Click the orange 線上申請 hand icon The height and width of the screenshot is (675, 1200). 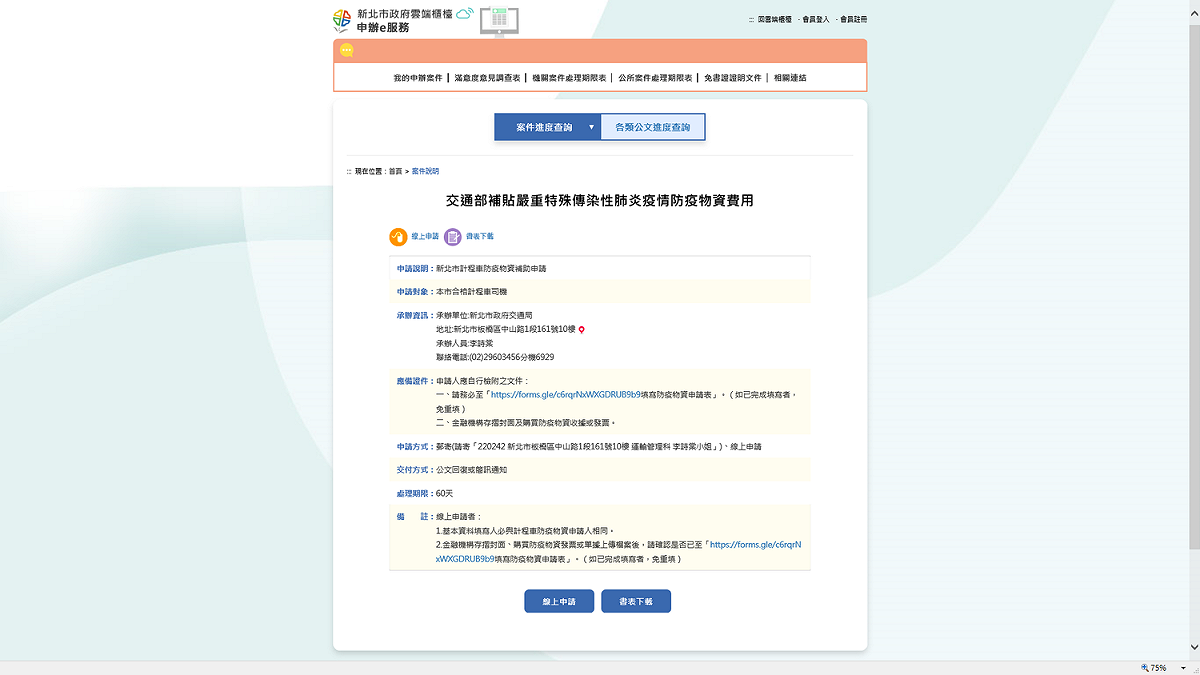click(398, 237)
